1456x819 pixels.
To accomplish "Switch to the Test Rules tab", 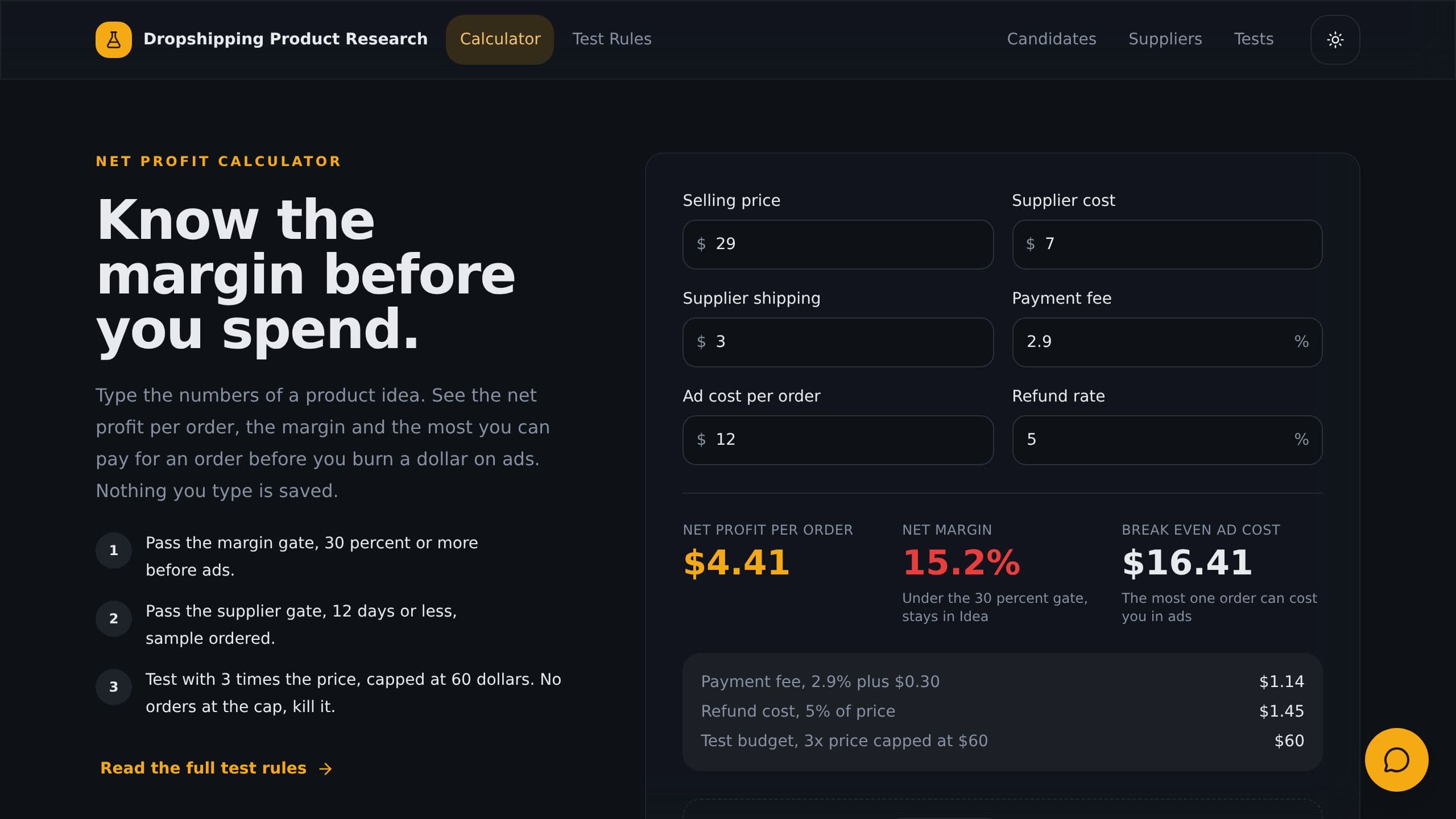I will coord(611,39).
